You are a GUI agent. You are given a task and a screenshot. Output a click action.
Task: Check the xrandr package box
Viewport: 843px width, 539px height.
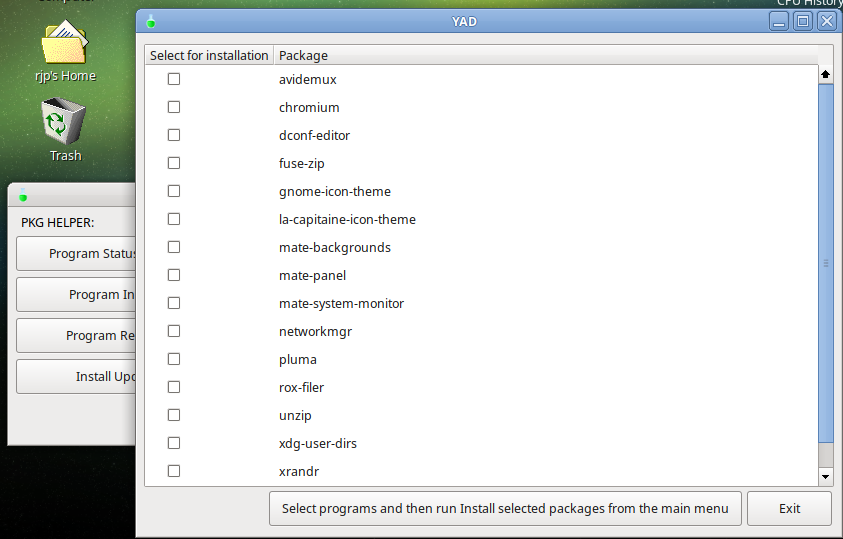tap(174, 471)
